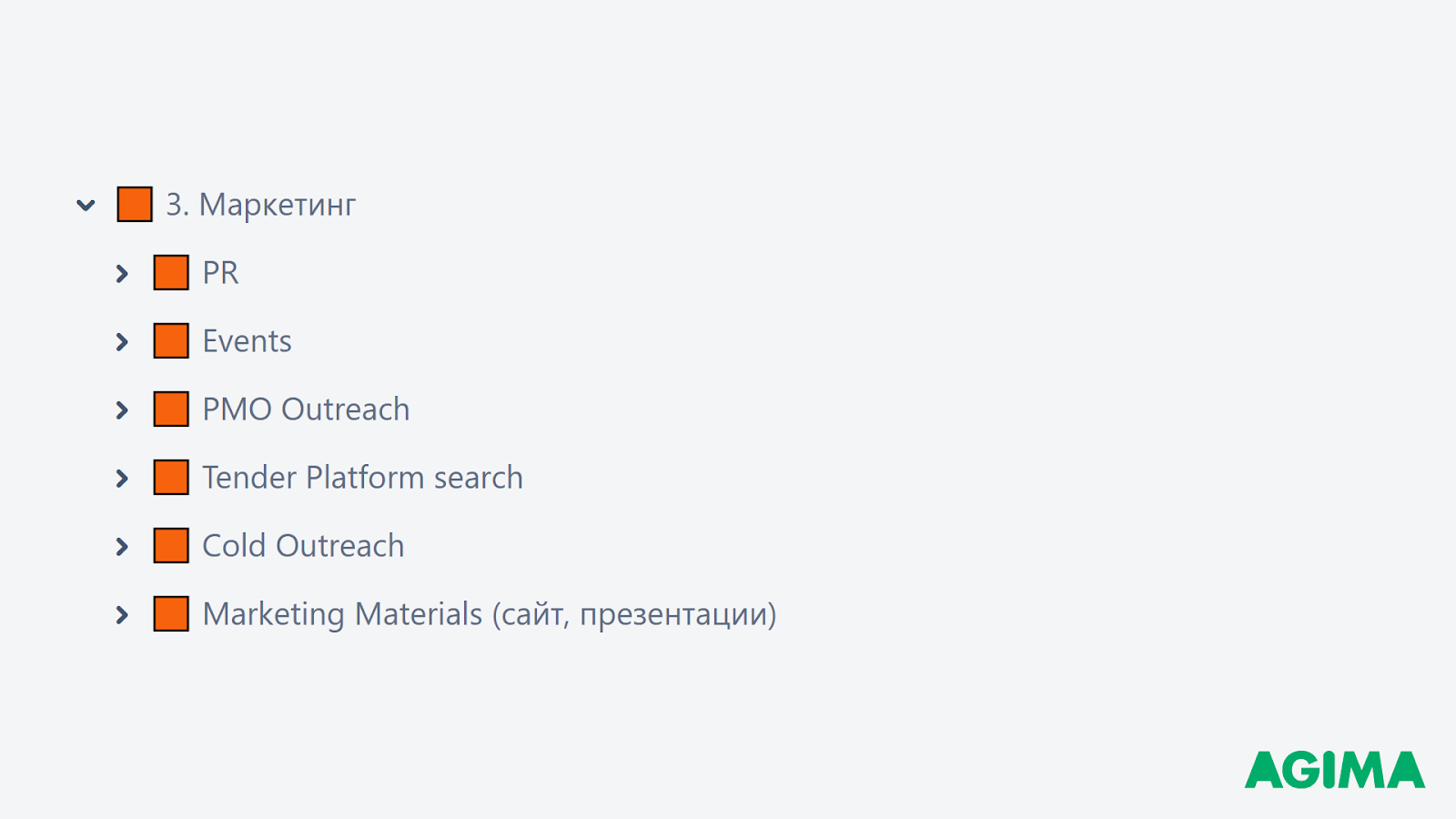Collapse the 3. Маркетинг tree node
Image resolution: width=1456 pixels, height=819 pixels.
(86, 206)
